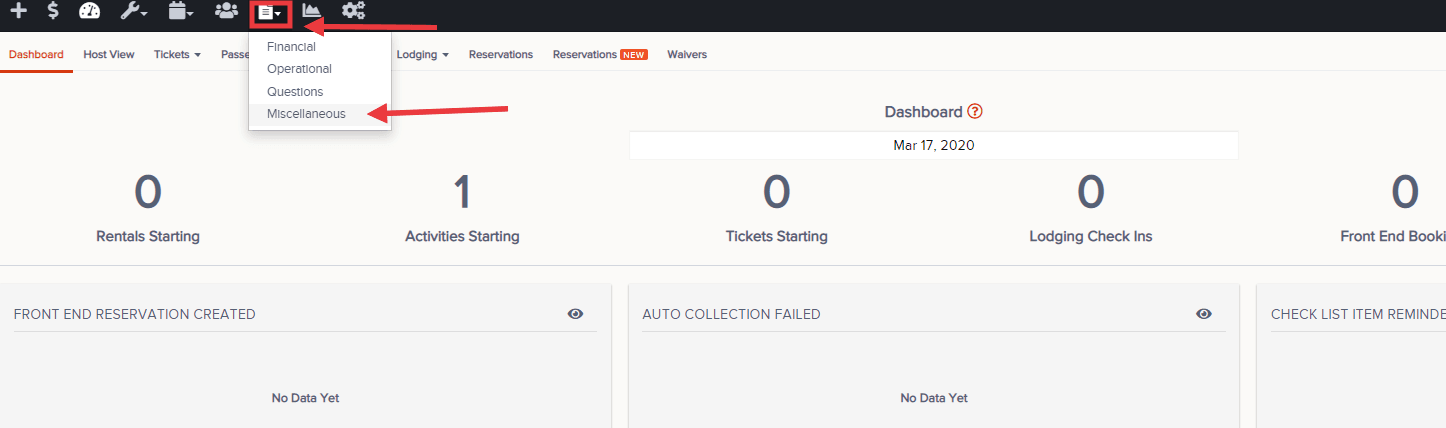Click the Dashboard page title
The image size is (1446, 428).
923,112
